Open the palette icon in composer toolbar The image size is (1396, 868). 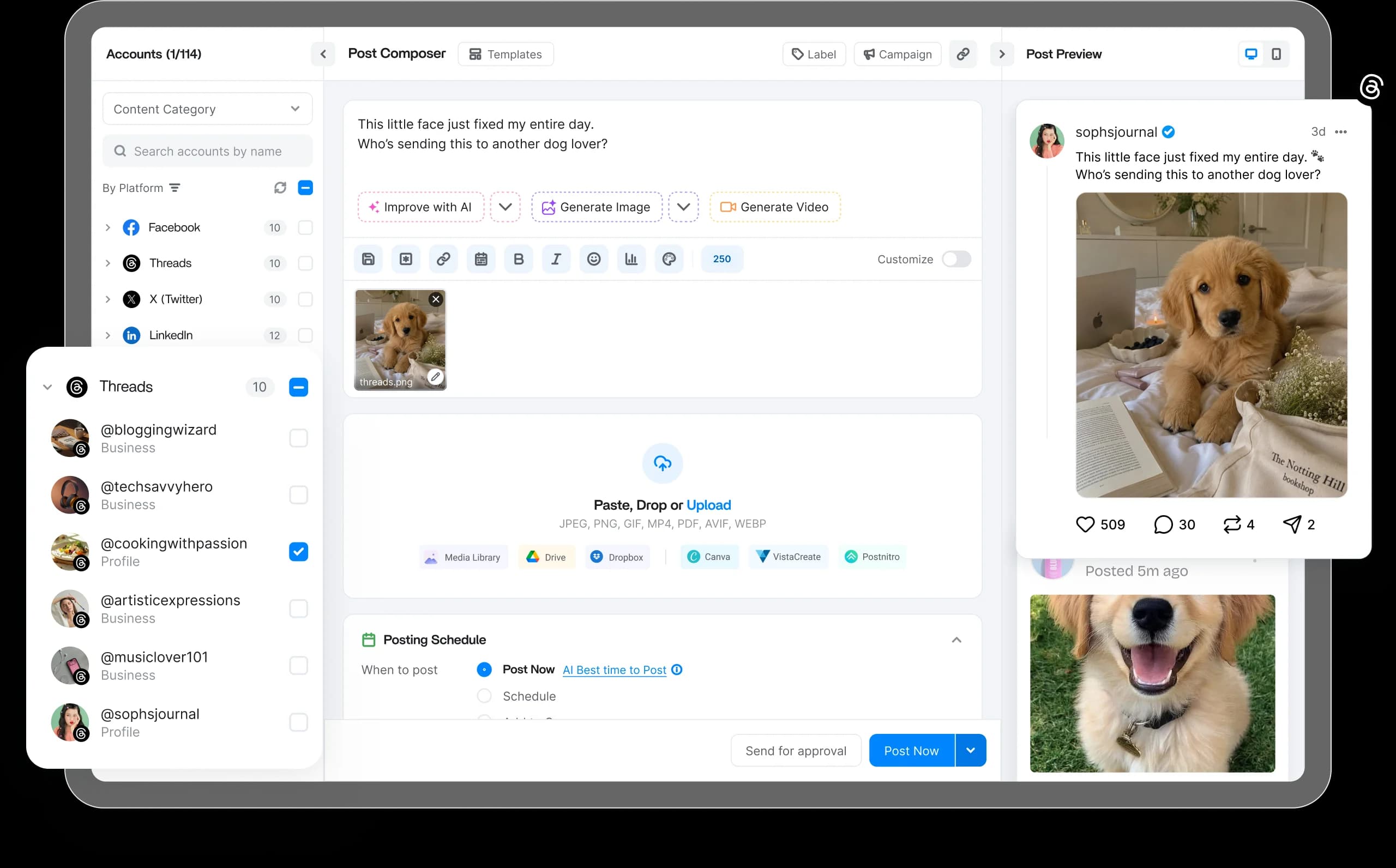[669, 259]
